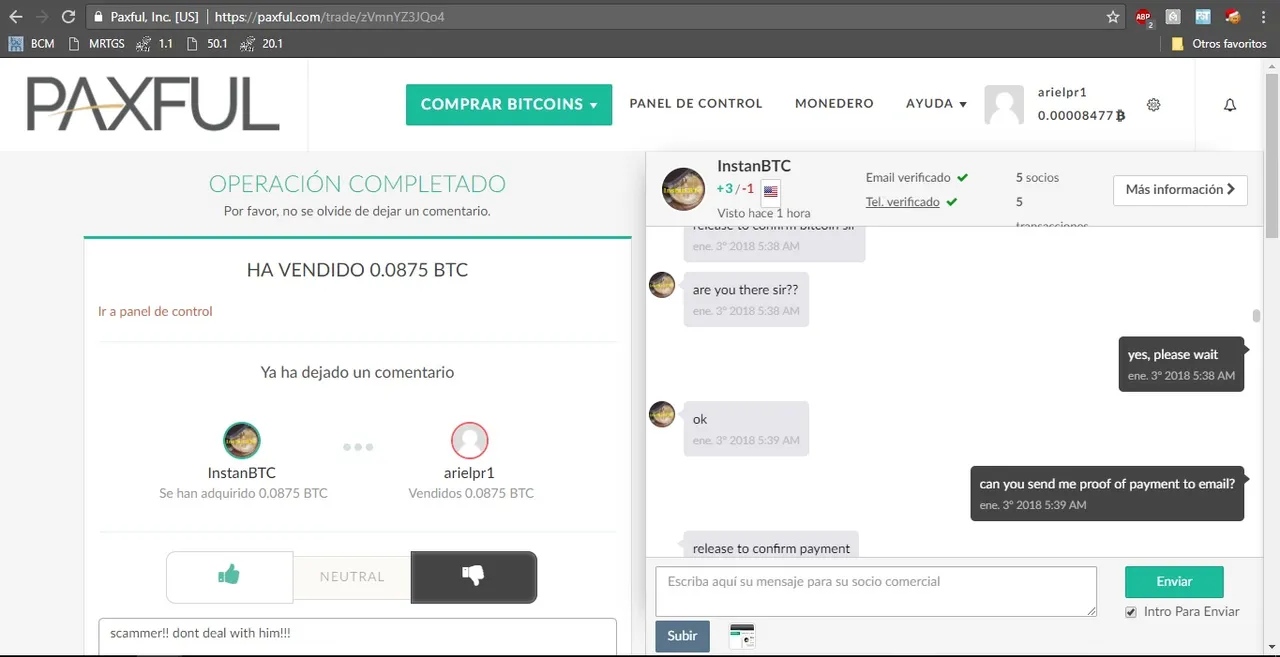
Task: Click the Más información button
Action: (x=1180, y=190)
